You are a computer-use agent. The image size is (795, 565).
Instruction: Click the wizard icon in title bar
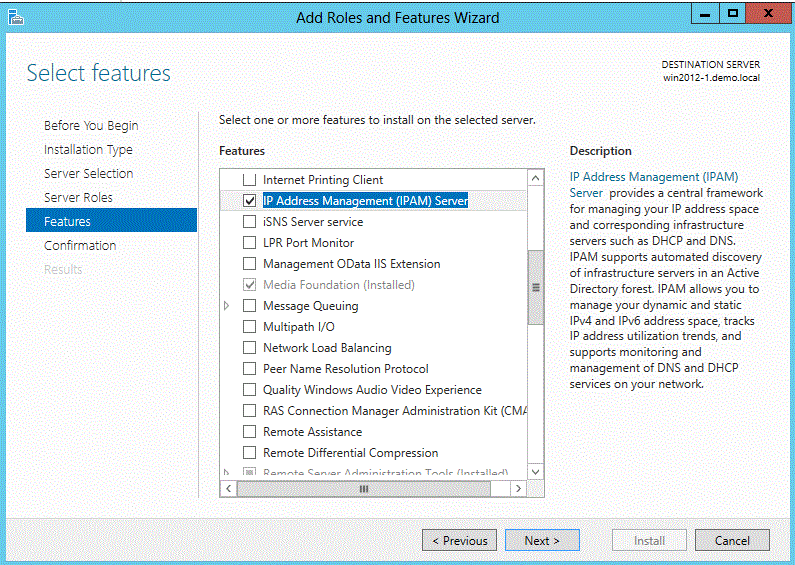pos(16,17)
